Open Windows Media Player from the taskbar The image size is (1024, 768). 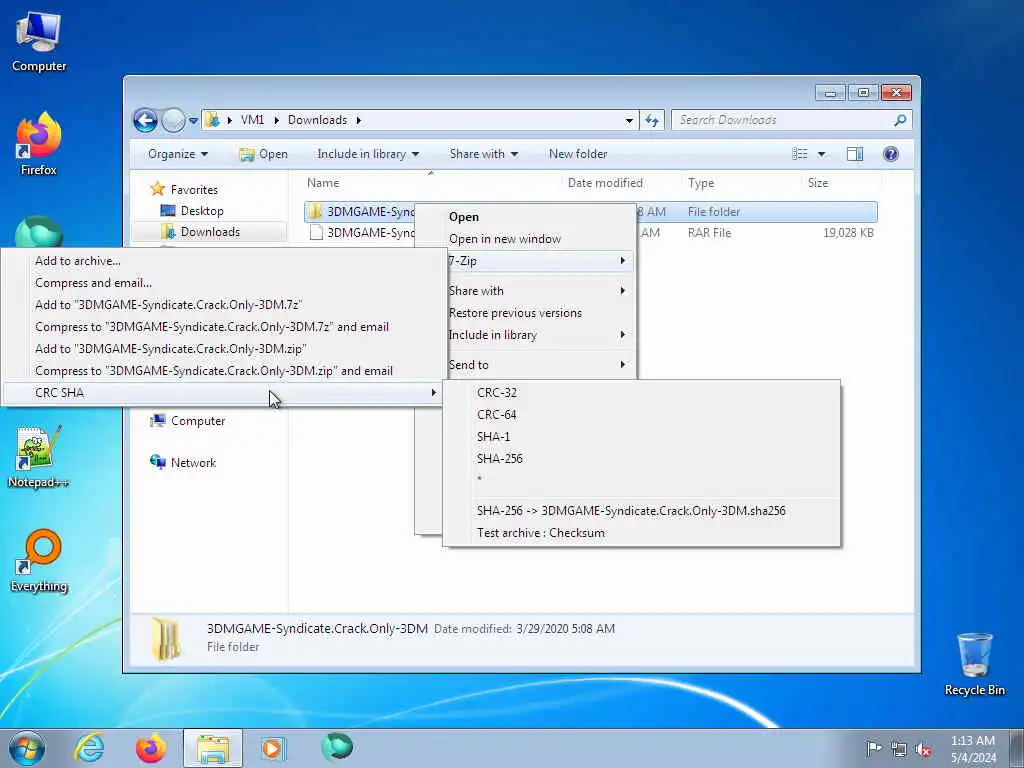272,748
